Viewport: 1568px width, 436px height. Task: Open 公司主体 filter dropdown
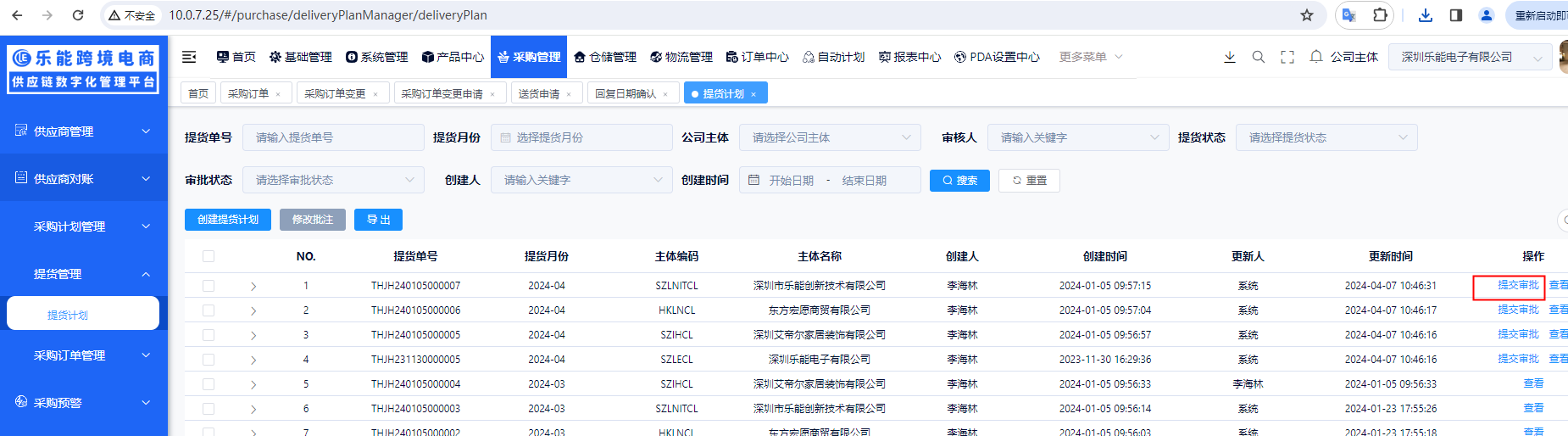tap(830, 137)
